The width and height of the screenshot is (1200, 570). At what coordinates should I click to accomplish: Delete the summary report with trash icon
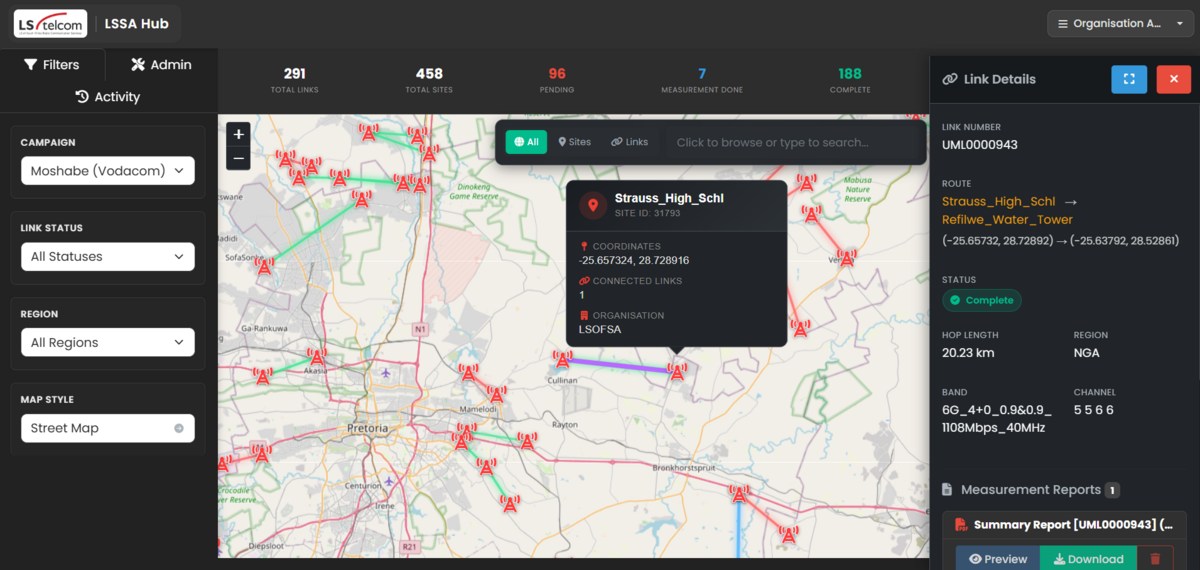[x=1156, y=559]
